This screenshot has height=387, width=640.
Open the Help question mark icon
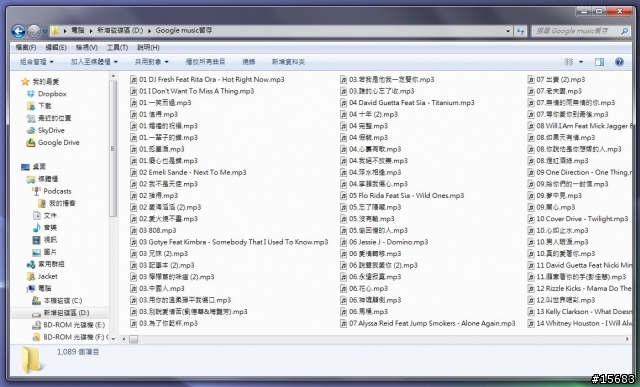click(x=619, y=62)
